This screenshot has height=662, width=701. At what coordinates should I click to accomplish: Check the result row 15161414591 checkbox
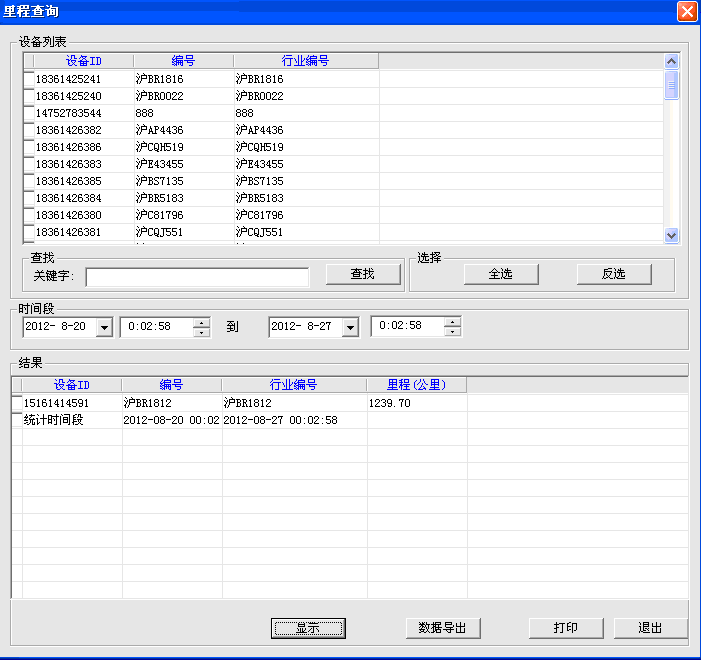coord(17,403)
